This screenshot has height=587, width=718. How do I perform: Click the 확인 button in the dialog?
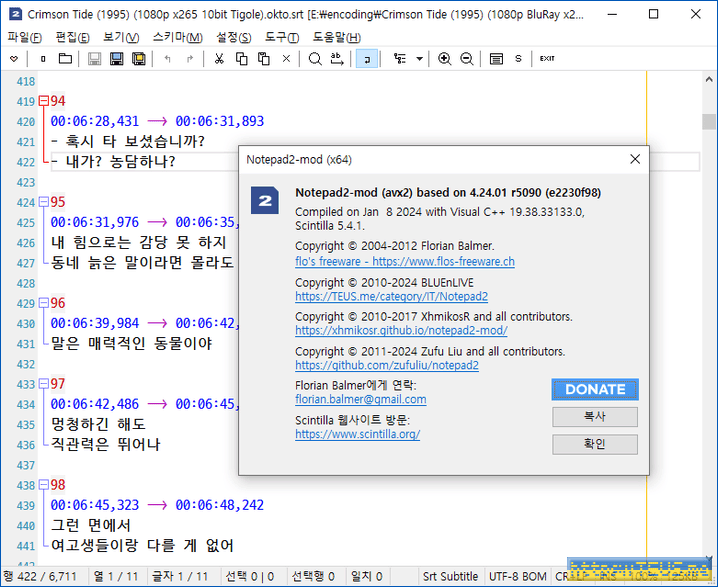(594, 444)
